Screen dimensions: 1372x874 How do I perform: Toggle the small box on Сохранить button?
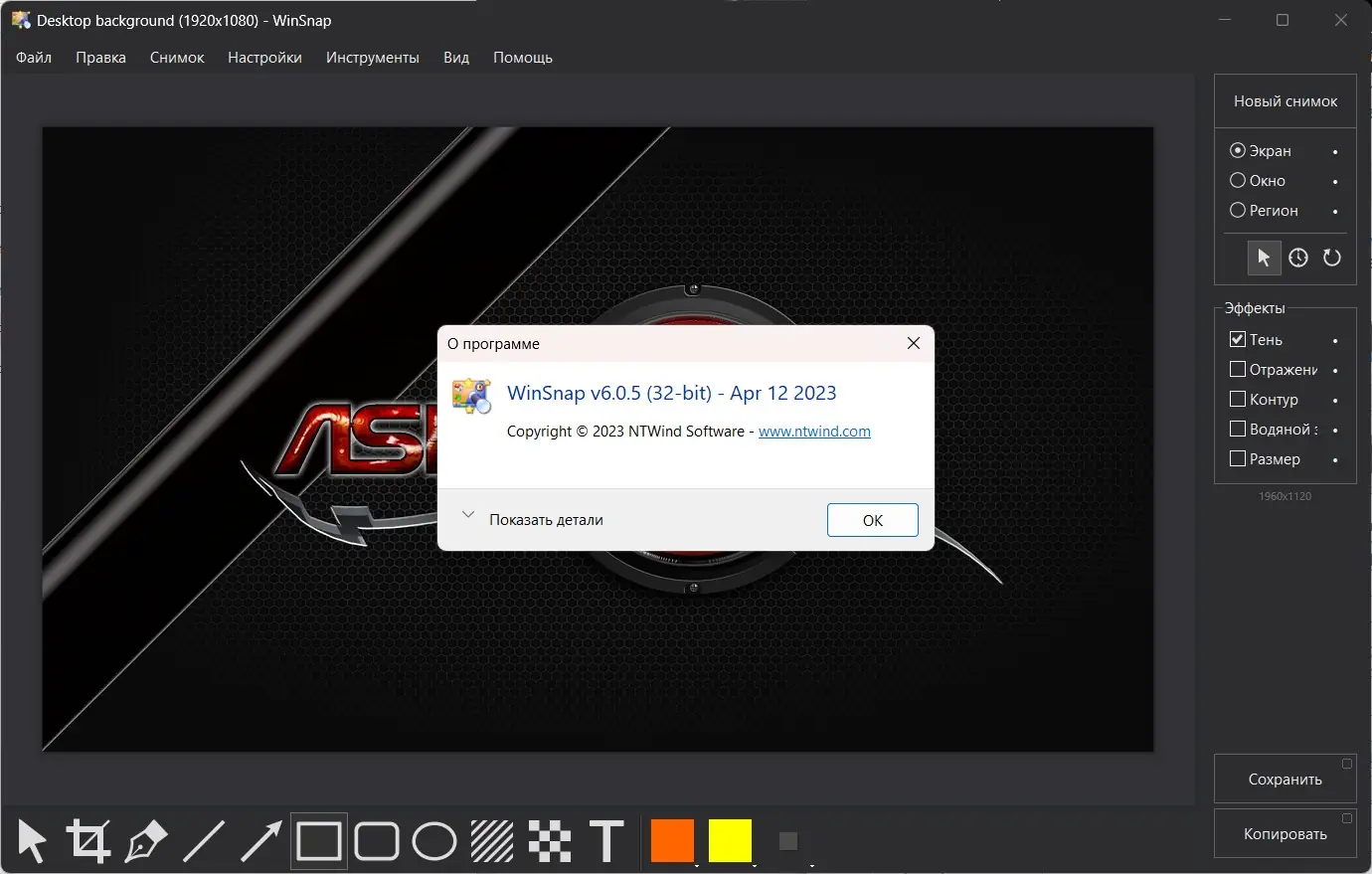pyautogui.click(x=1347, y=764)
